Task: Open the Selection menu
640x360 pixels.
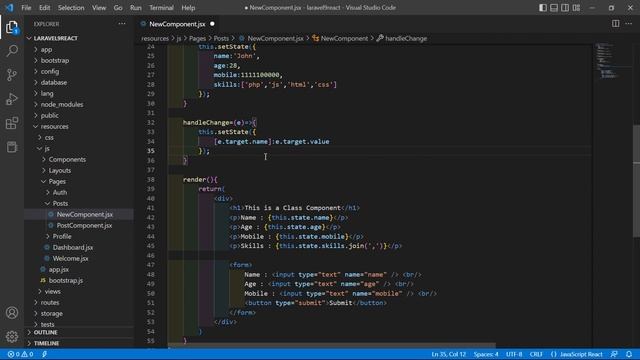Action: click(x=71, y=8)
